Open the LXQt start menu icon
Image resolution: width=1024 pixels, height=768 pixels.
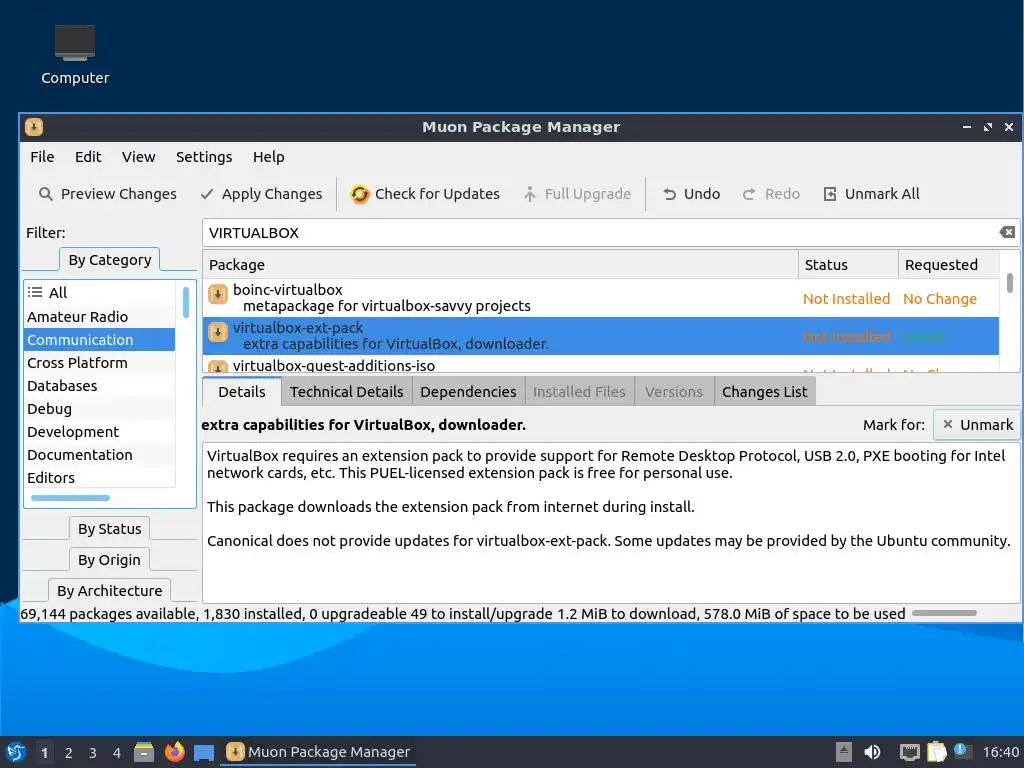tap(16, 752)
